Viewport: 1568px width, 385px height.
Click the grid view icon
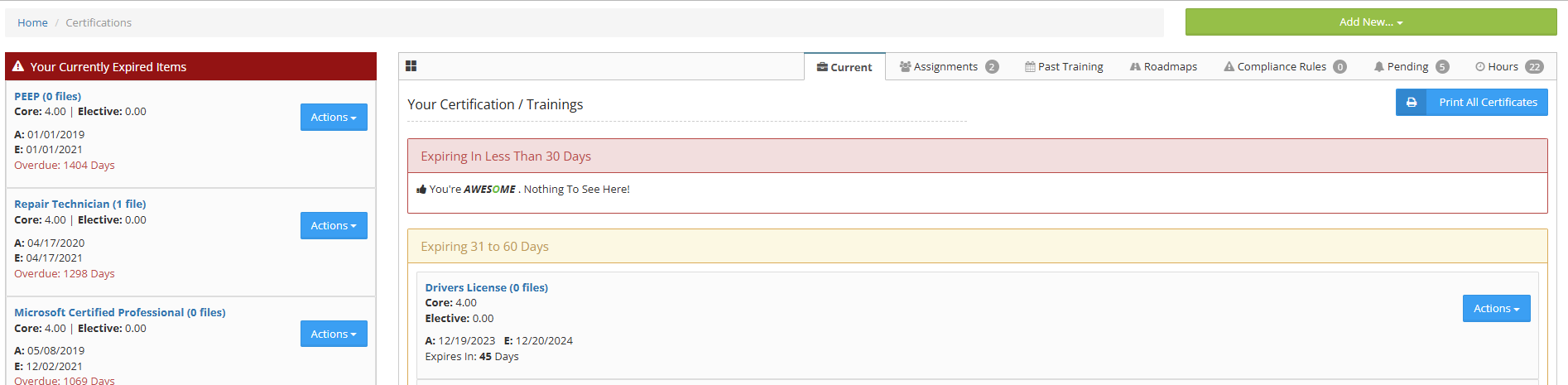(x=411, y=66)
